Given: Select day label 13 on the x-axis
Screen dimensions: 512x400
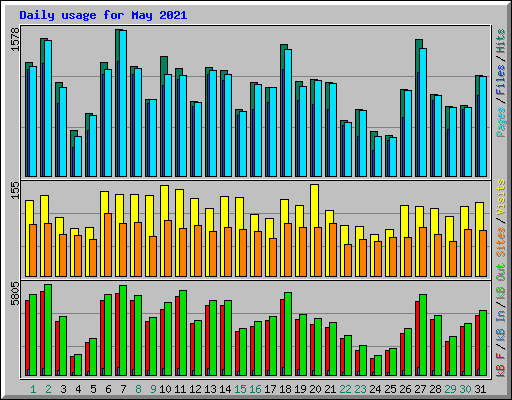Looking at the screenshot, I should coord(210,389).
